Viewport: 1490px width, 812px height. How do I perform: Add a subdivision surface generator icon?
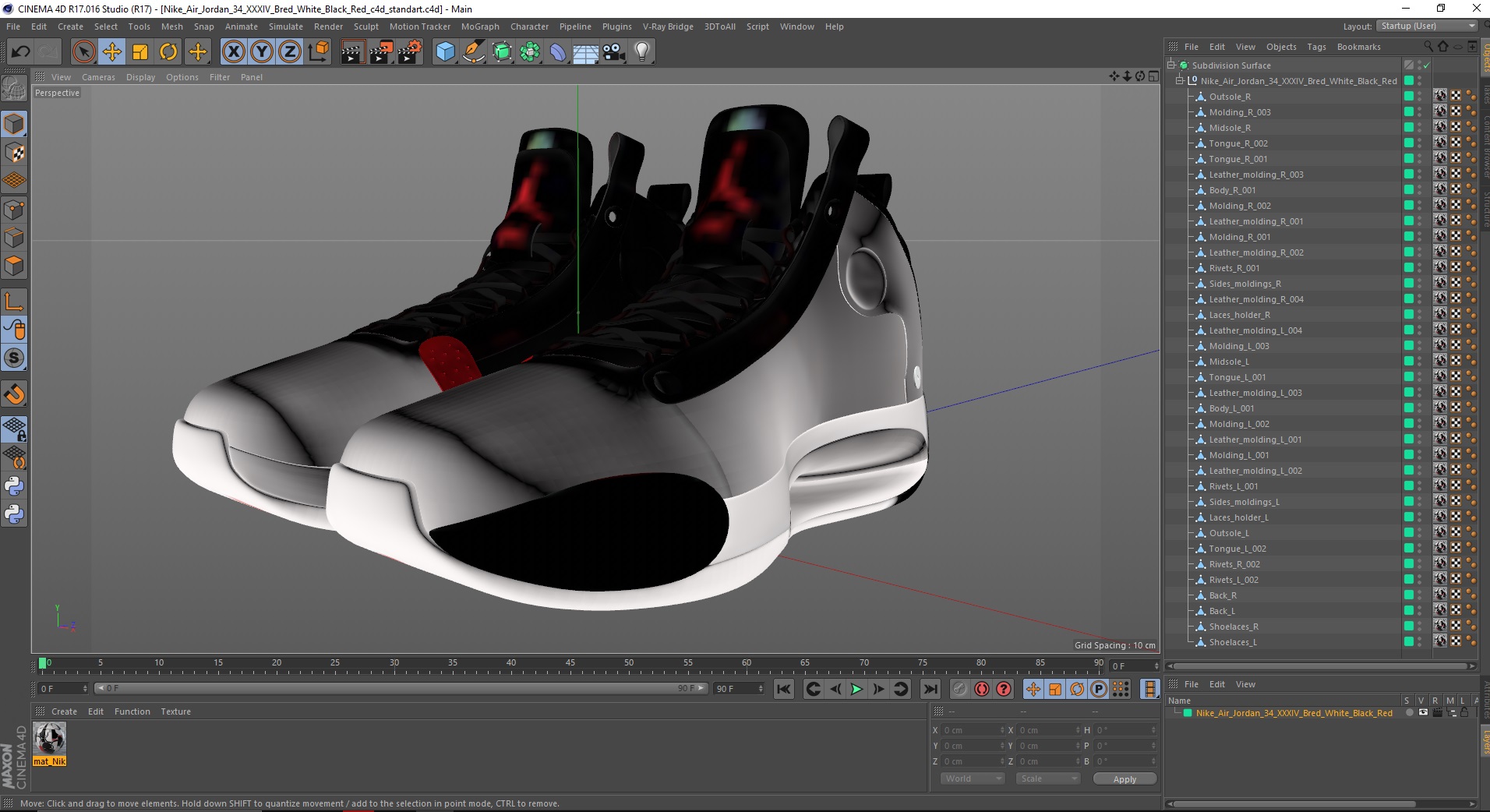[x=502, y=52]
